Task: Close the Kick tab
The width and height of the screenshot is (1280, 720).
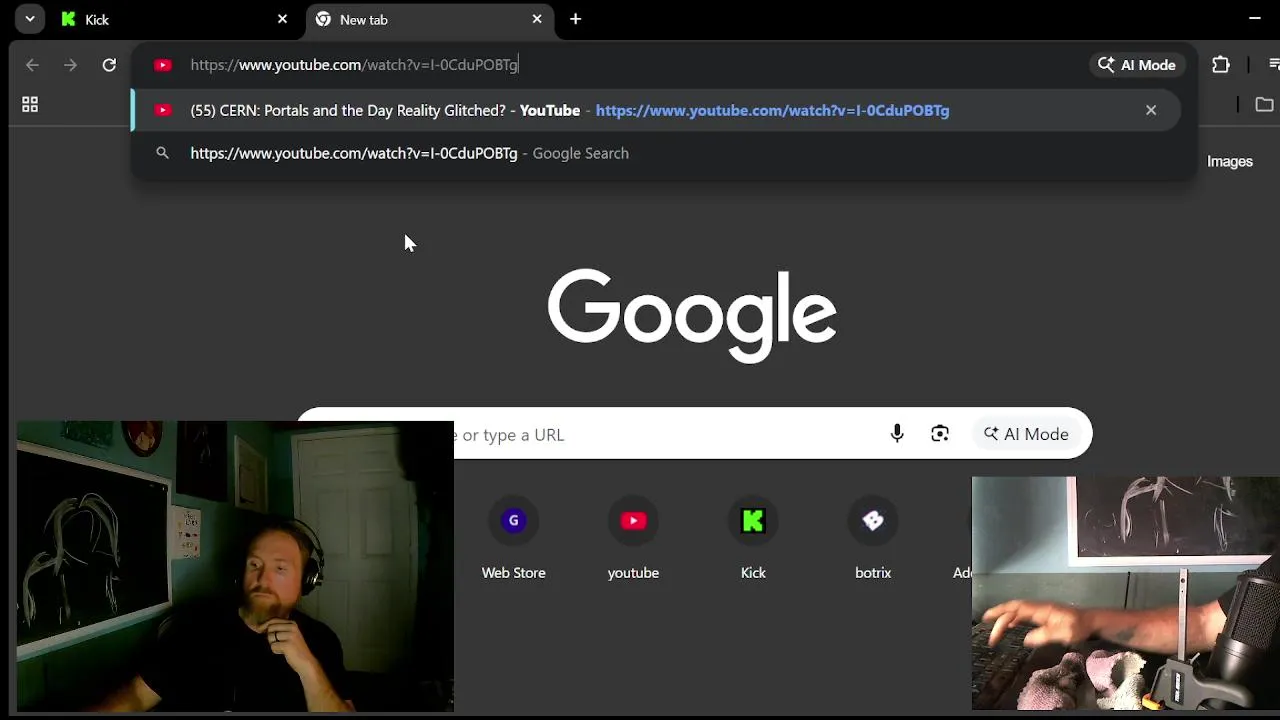Action: click(x=282, y=19)
